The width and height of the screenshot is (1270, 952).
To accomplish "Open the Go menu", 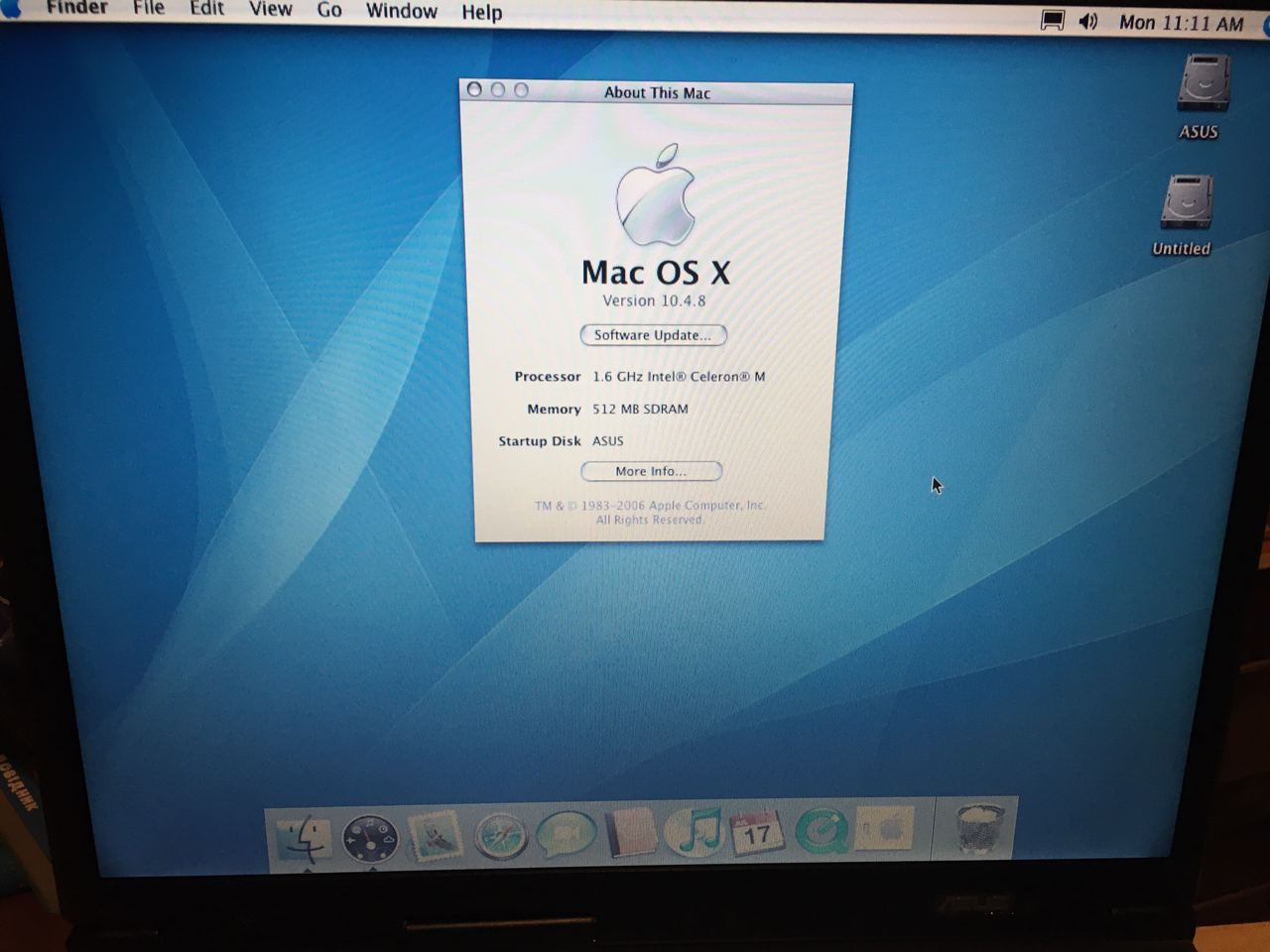I will pyautogui.click(x=329, y=11).
